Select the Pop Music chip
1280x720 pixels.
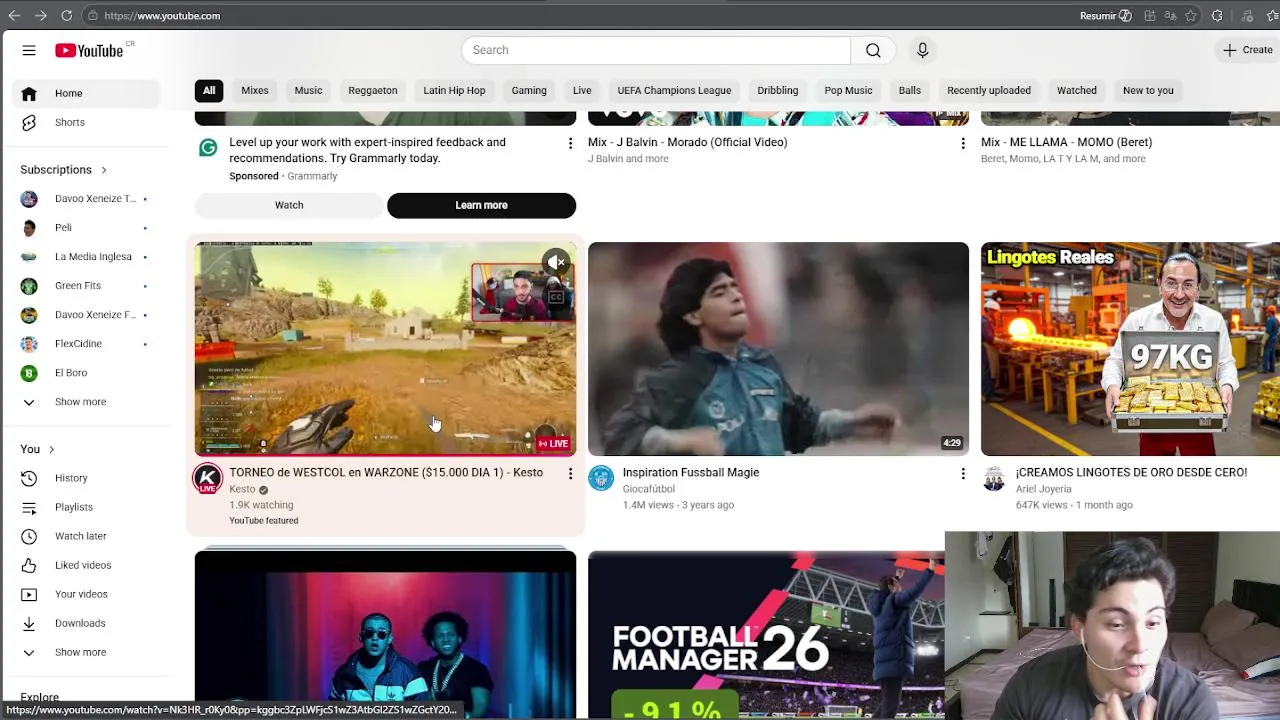tap(848, 90)
